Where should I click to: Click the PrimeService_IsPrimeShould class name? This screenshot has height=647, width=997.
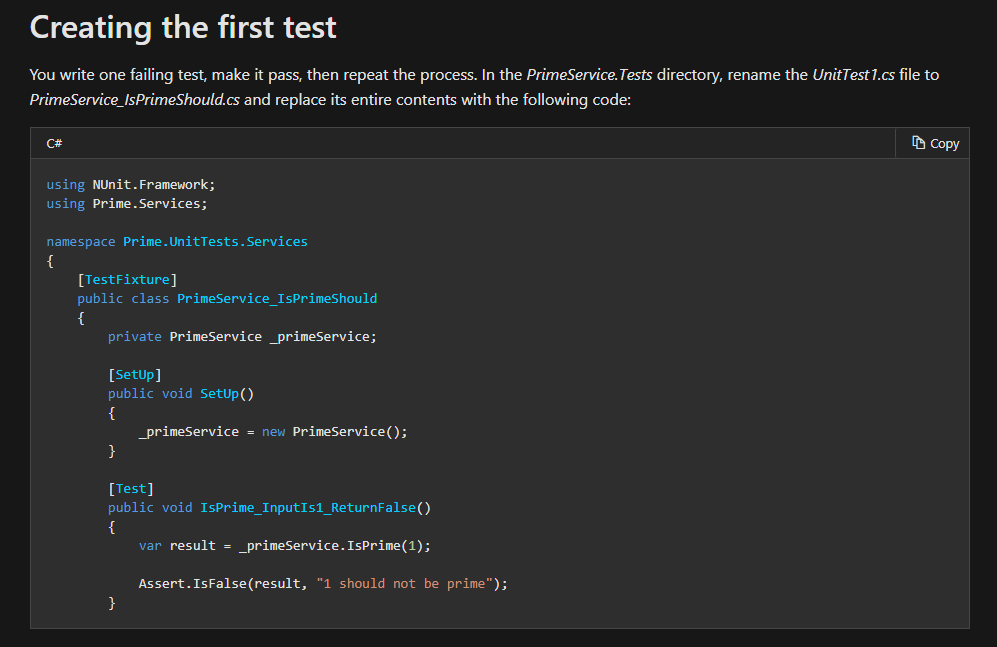click(x=277, y=298)
